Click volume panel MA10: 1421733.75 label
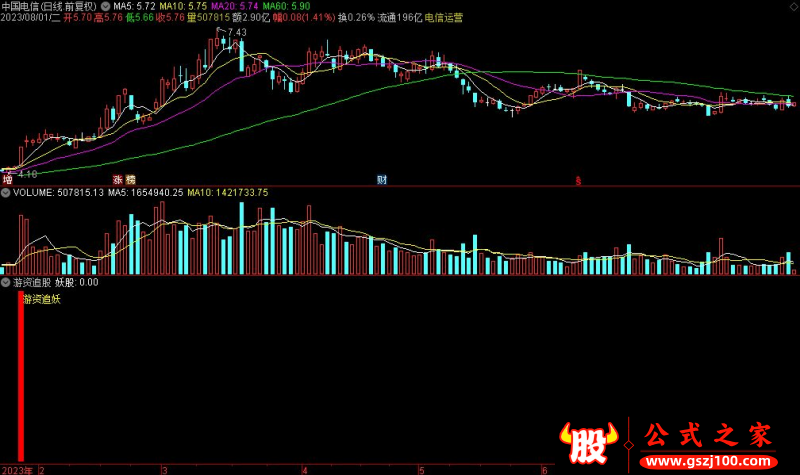This screenshot has height=475, width=800. coord(228,193)
